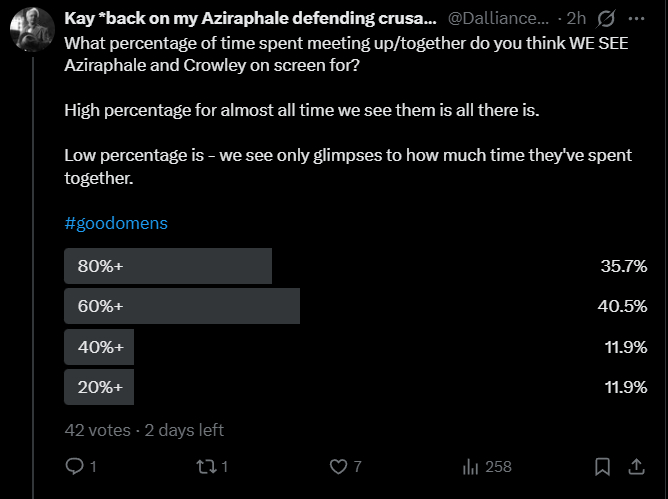Open Kay's display name profile link
Screen dimensions: 668x499
click(x=250, y=18)
